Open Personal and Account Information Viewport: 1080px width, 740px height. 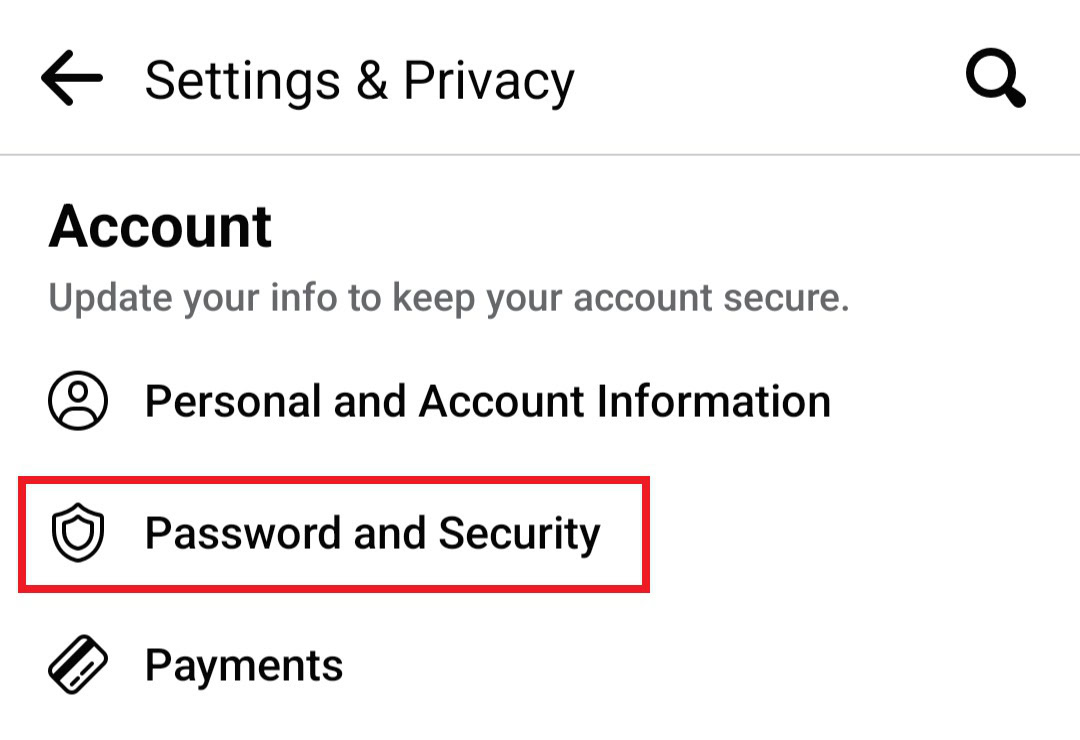[x=487, y=401]
